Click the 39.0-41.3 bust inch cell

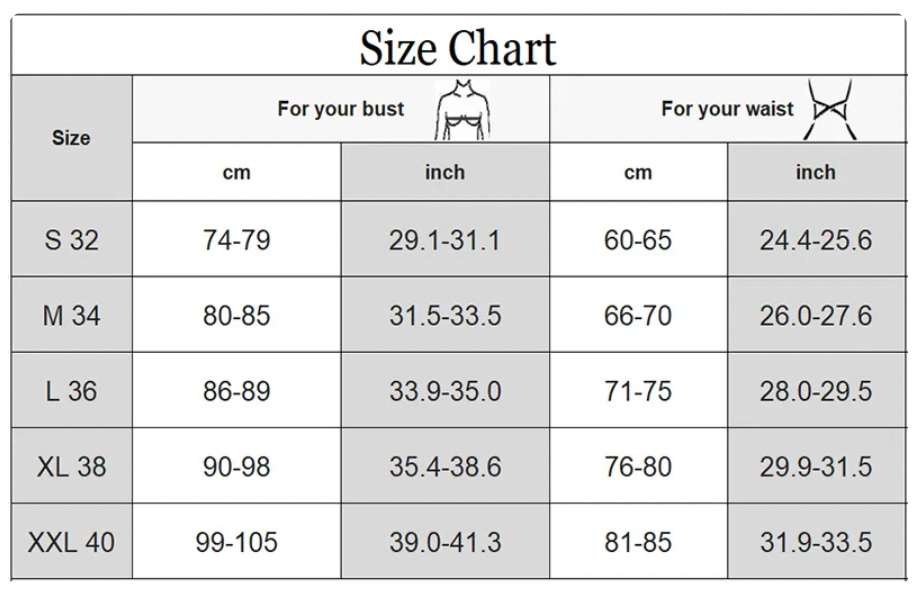pyautogui.click(x=445, y=541)
